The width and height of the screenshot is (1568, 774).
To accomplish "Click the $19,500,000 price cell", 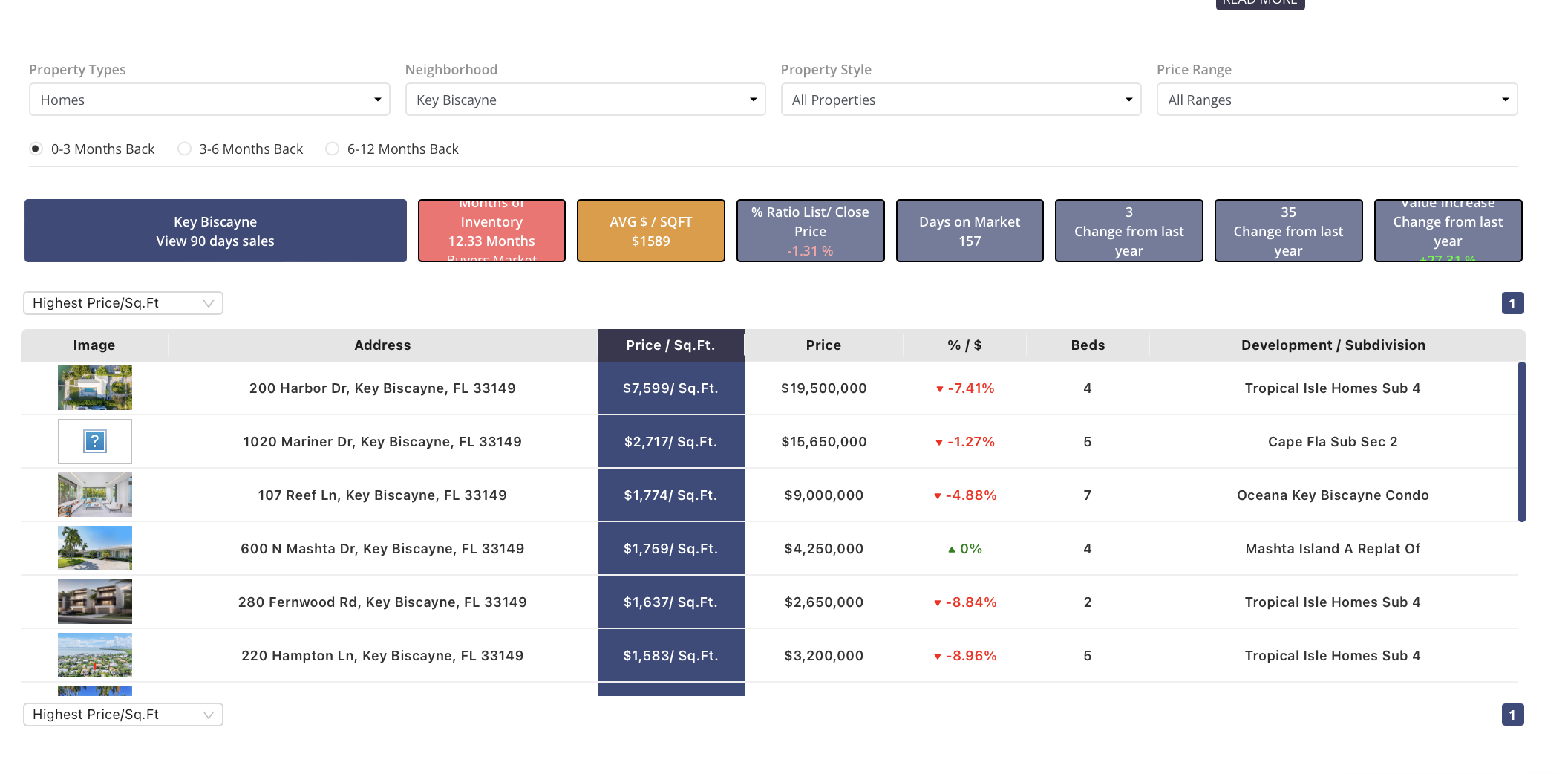I will [x=824, y=388].
